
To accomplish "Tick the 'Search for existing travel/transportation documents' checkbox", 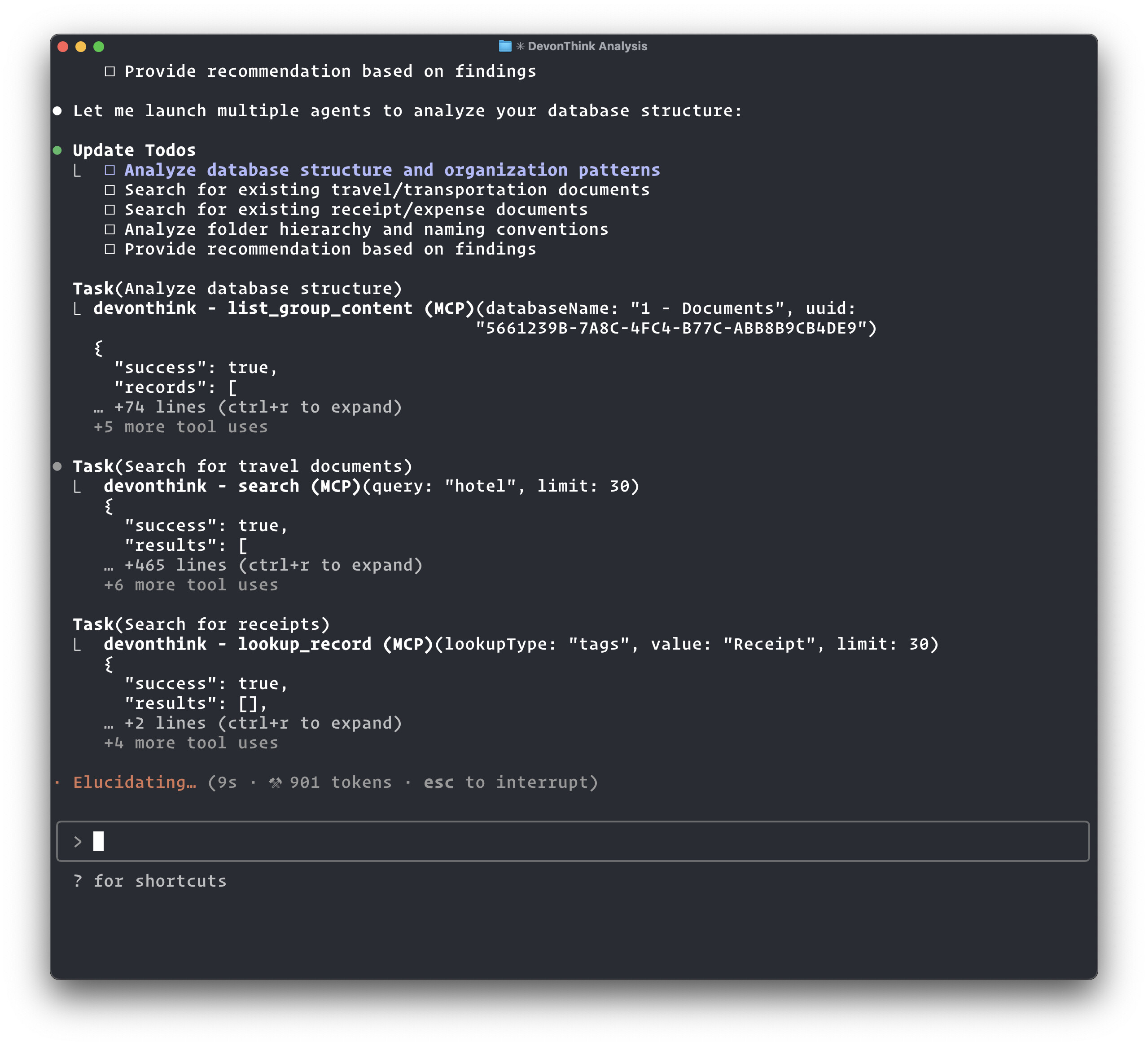I will (110, 190).
